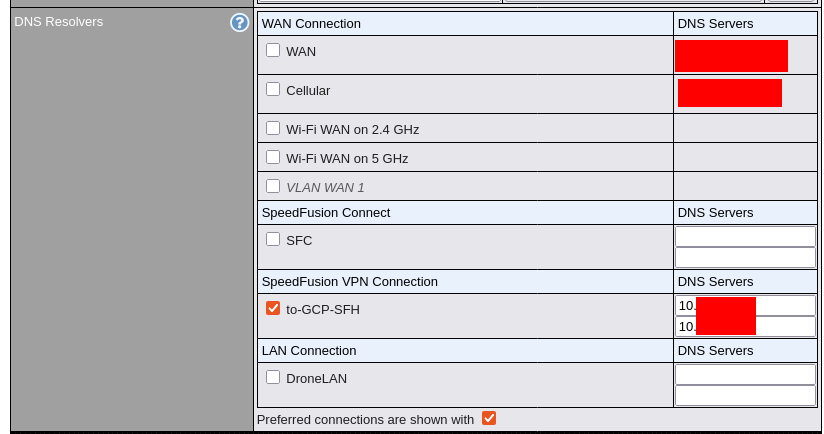Click the DroneLAN label text
824x434 pixels.
[316, 378]
